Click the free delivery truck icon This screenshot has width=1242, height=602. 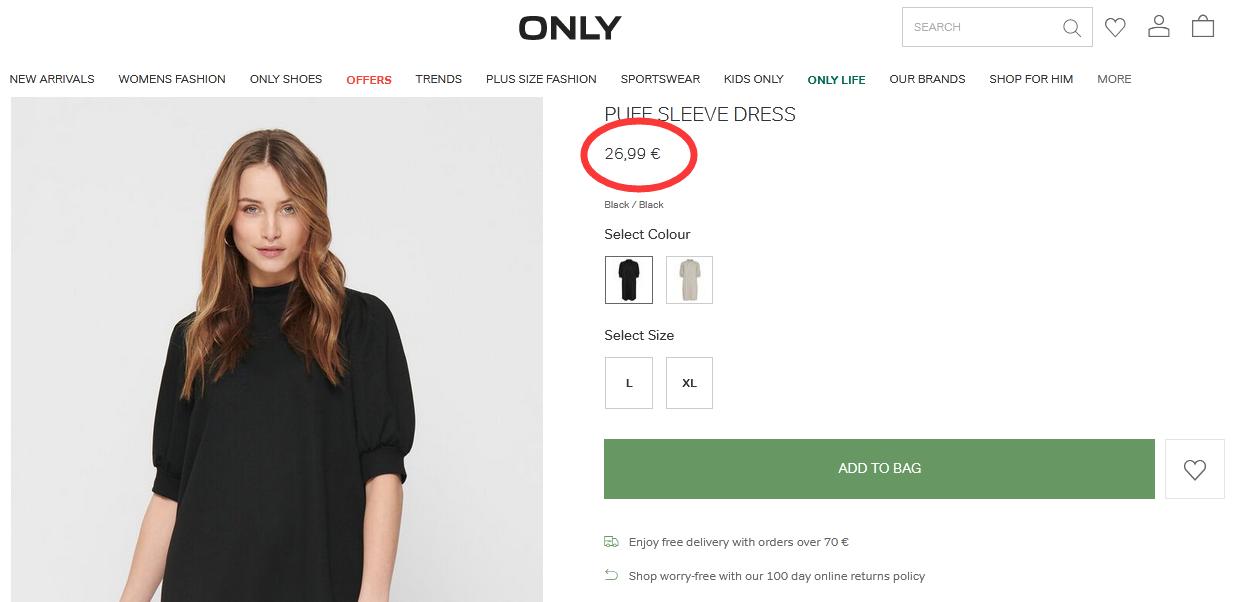pos(611,542)
